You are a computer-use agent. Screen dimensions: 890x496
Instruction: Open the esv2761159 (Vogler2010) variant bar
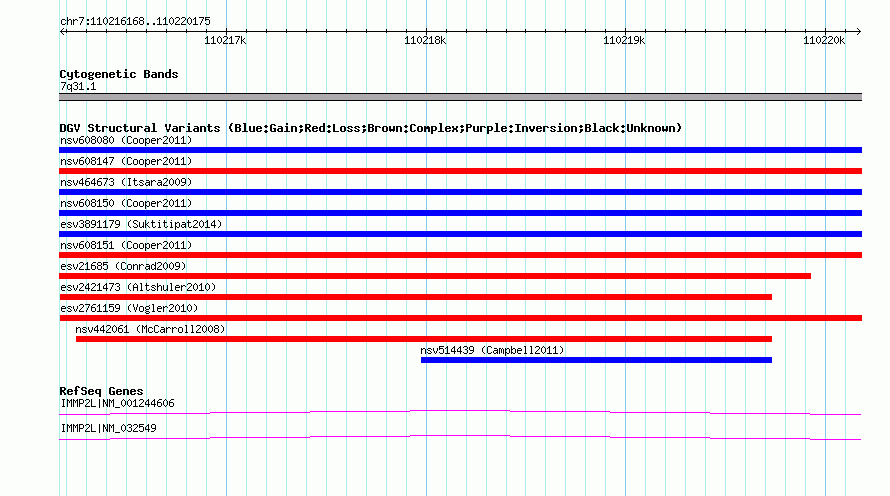point(460,318)
